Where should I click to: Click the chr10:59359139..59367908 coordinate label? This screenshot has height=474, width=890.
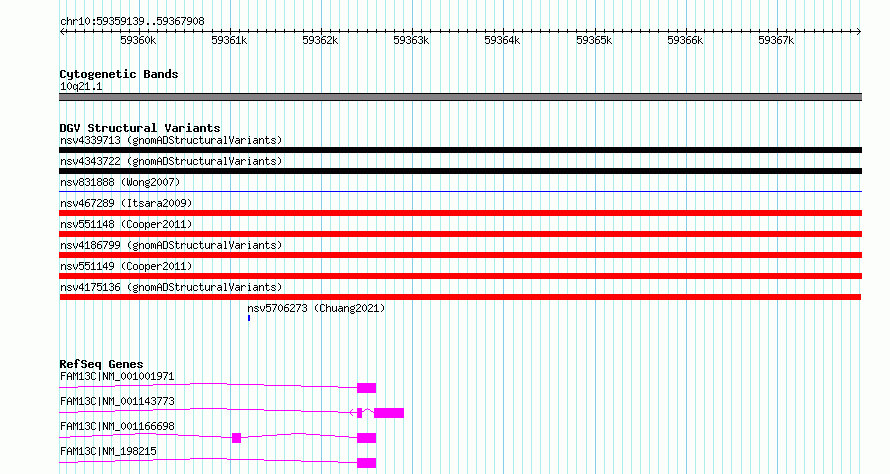click(x=132, y=22)
